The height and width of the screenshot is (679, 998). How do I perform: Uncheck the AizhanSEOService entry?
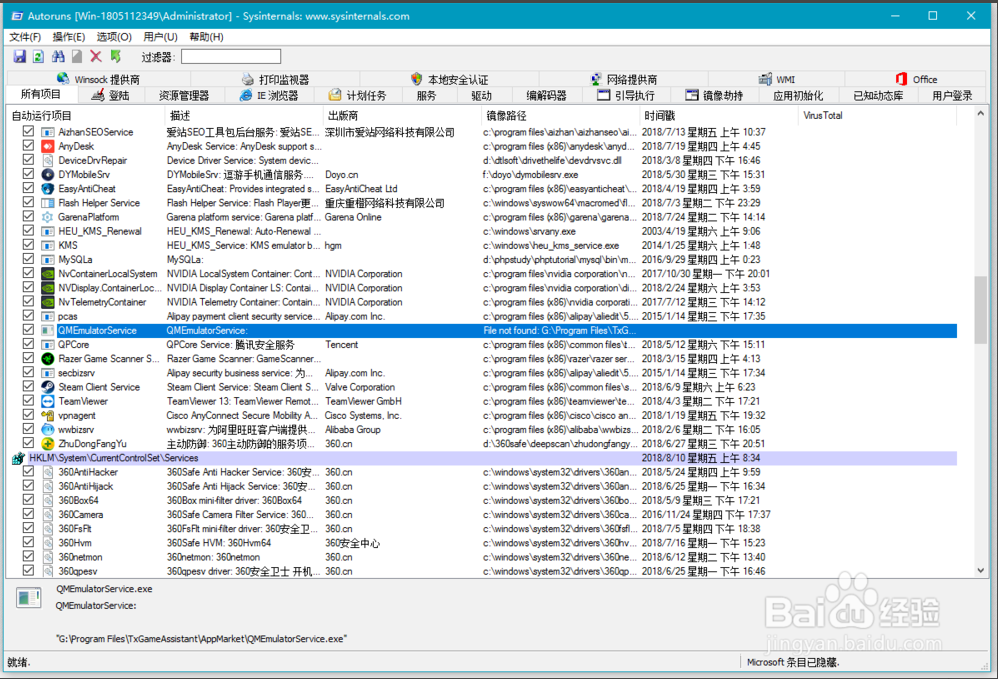tap(28, 132)
